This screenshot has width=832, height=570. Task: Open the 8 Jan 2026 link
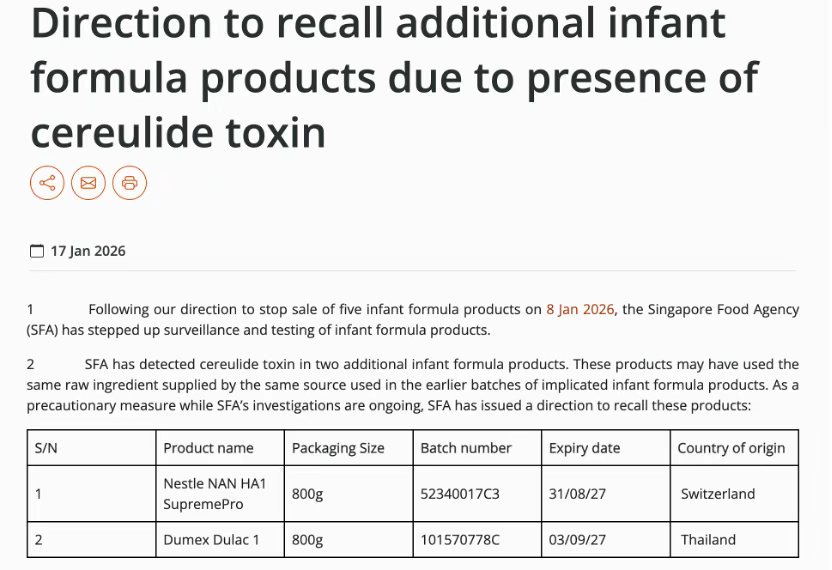(x=580, y=309)
